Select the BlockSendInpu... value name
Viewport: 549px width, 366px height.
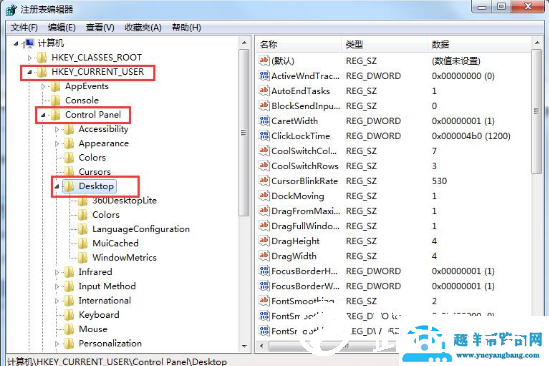pos(306,106)
